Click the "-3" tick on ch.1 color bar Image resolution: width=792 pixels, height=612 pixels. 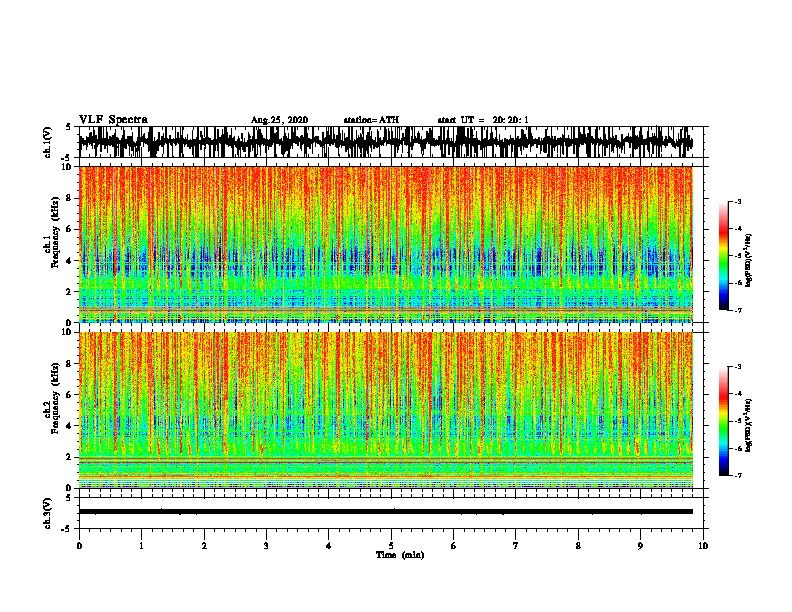(x=738, y=201)
